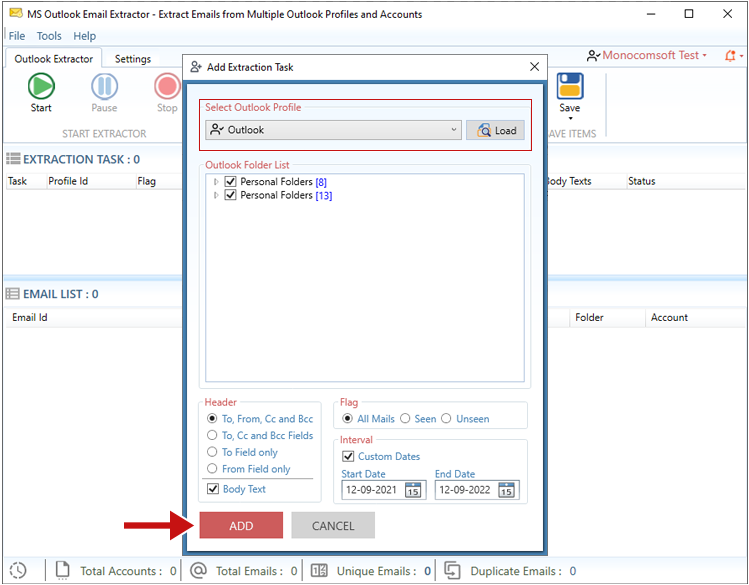Screen dimensions: 749x585
Task: Click the Start Date calendar icon
Action: pyautogui.click(x=413, y=490)
